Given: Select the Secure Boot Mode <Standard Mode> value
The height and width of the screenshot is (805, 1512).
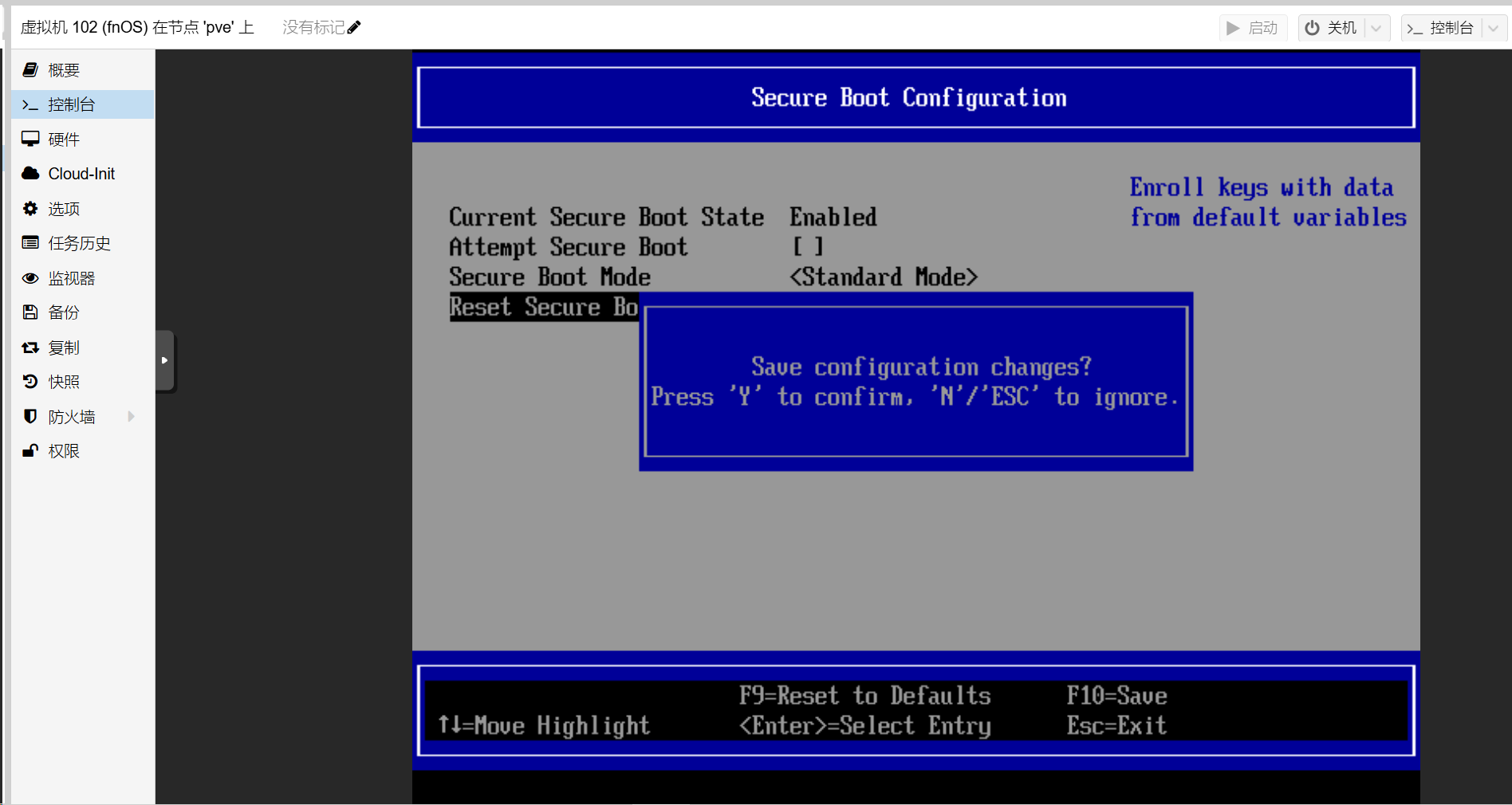Looking at the screenshot, I should point(884,277).
